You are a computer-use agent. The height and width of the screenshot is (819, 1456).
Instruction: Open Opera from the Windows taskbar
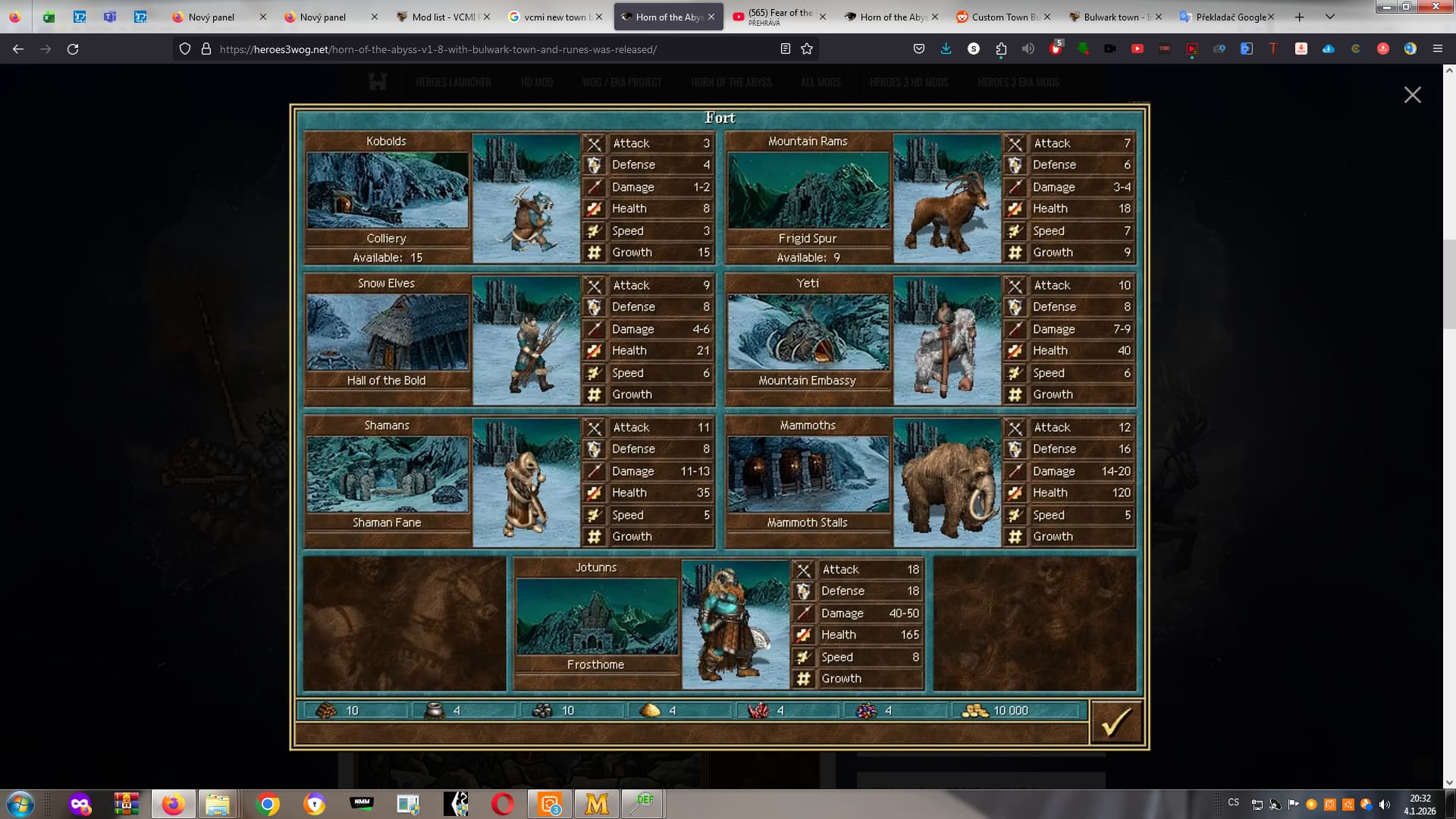point(502,804)
